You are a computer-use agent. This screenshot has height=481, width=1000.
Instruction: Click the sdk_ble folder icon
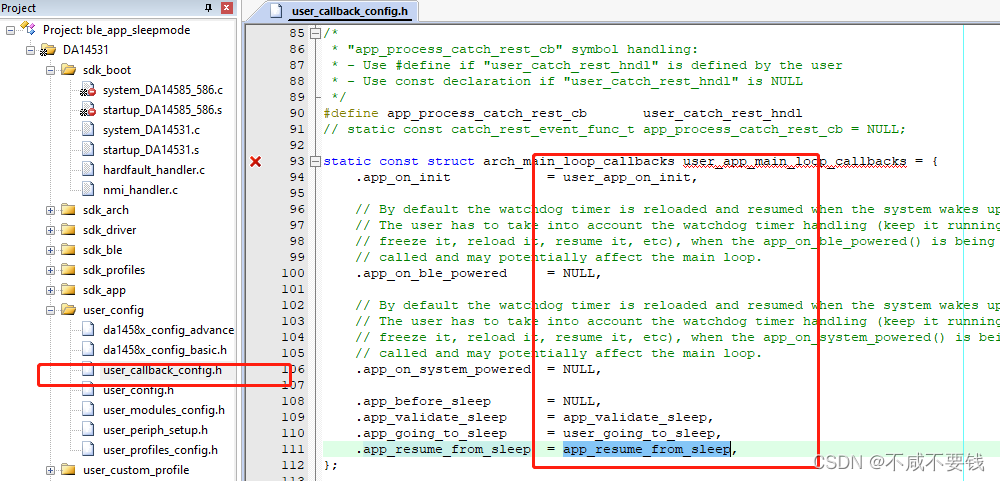68,250
